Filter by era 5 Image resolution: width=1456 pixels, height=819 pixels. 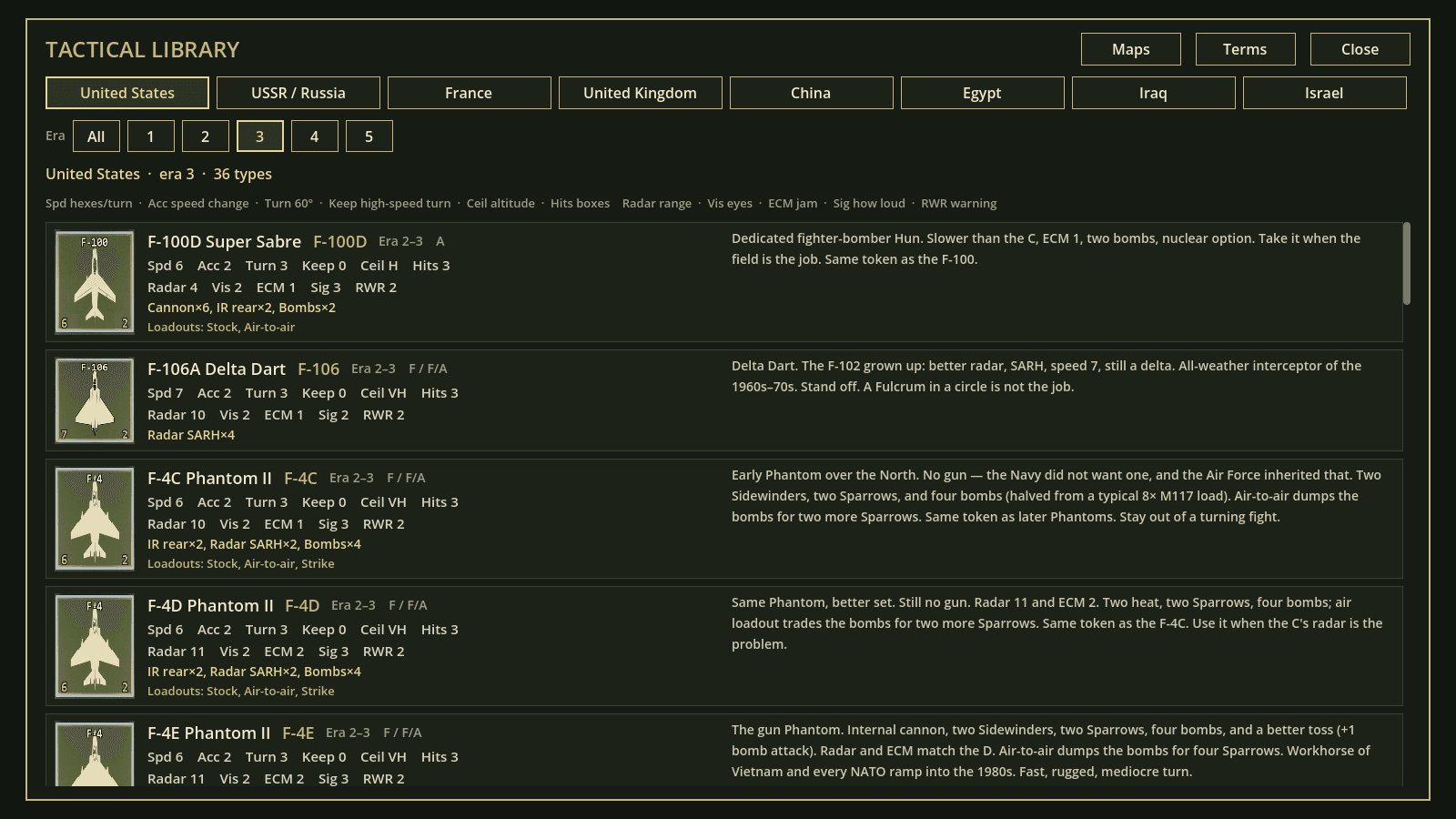pyautogui.click(x=369, y=136)
